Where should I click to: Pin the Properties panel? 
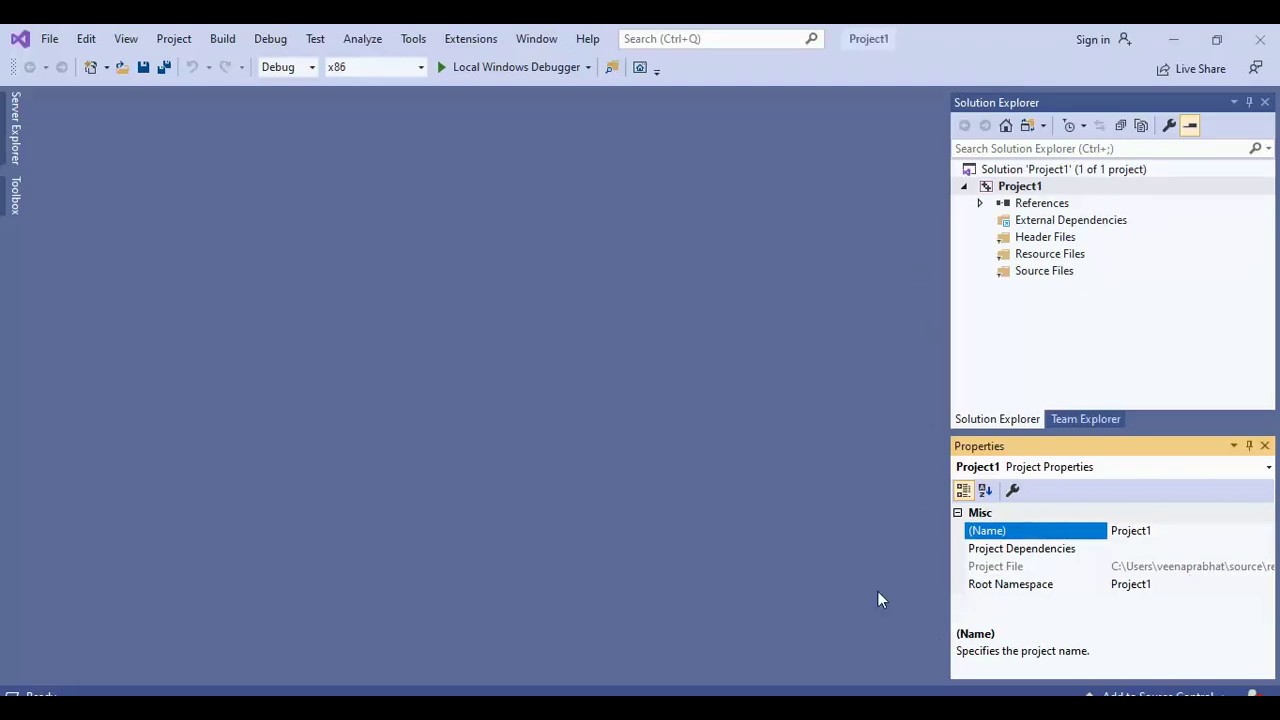(1249, 446)
